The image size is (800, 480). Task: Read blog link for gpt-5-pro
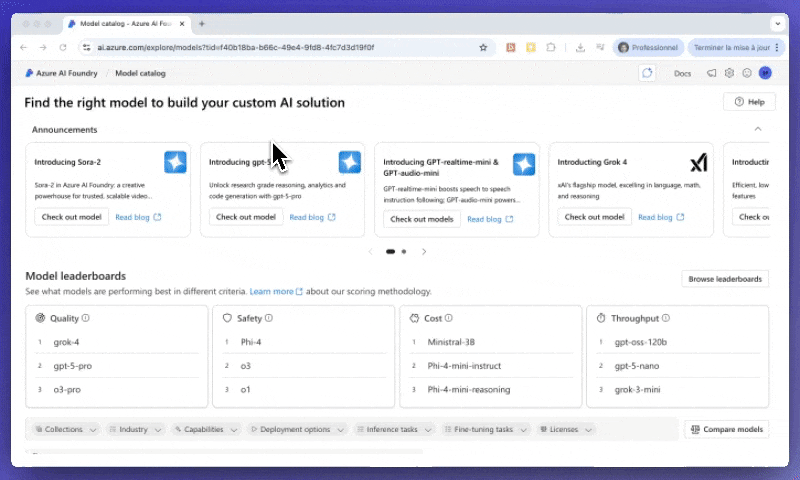coord(312,217)
